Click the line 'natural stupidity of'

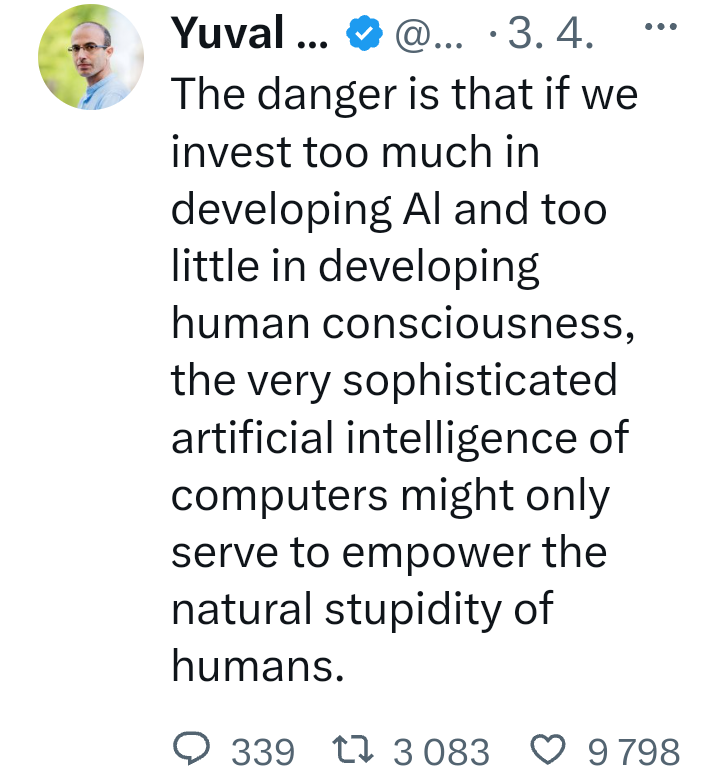pos(362,609)
